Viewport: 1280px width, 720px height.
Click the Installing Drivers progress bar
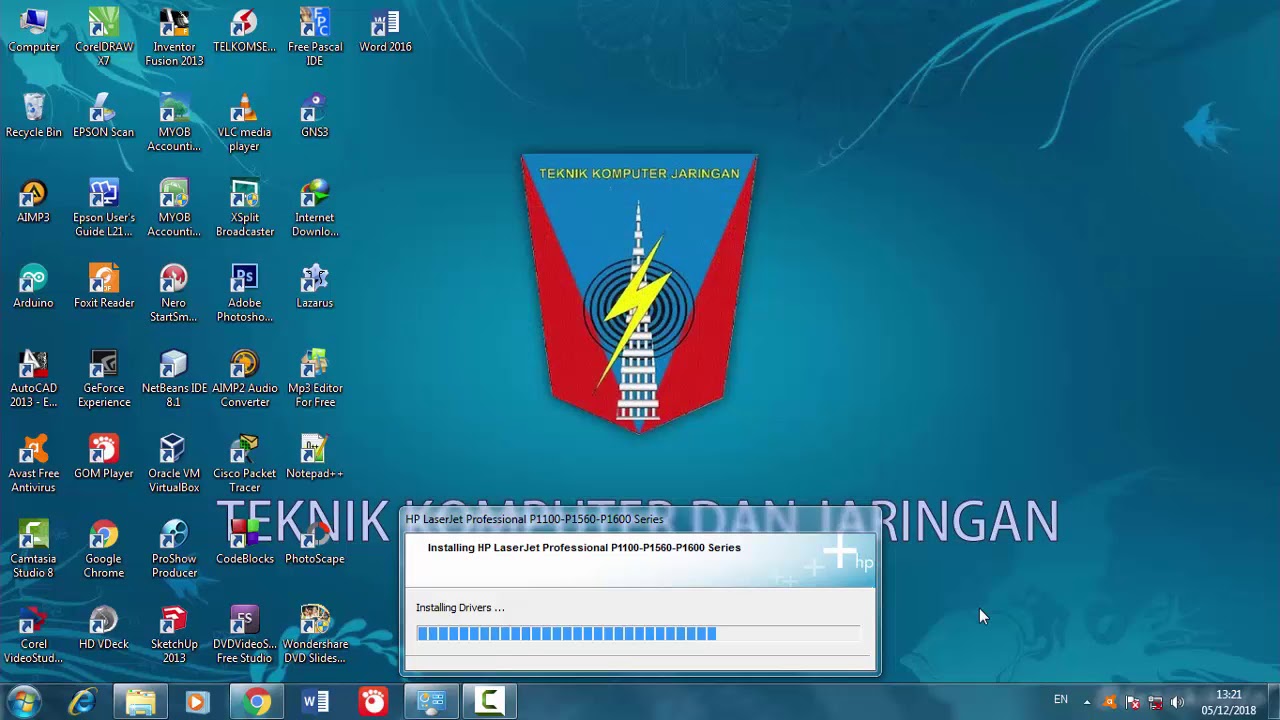click(638, 633)
